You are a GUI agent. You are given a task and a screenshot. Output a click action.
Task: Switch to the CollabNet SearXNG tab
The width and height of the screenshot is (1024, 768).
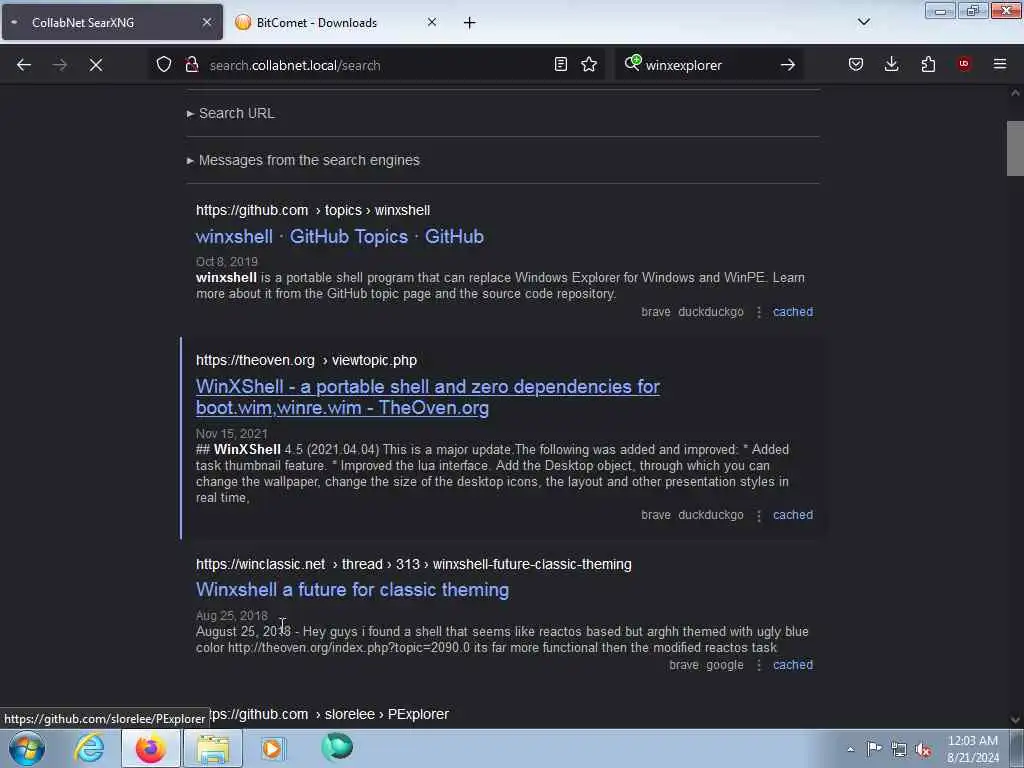111,22
